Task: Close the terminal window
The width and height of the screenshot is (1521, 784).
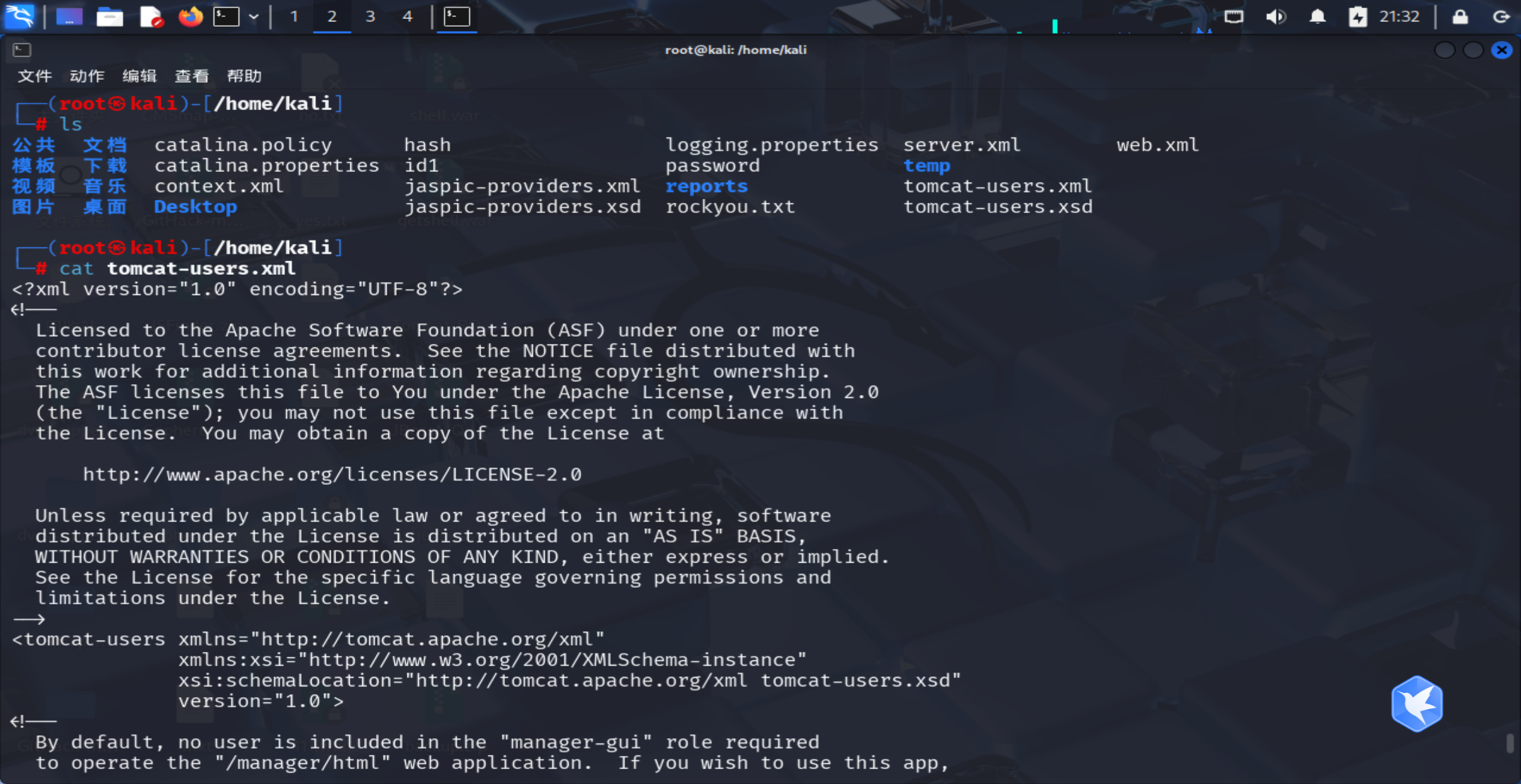Action: click(1502, 50)
